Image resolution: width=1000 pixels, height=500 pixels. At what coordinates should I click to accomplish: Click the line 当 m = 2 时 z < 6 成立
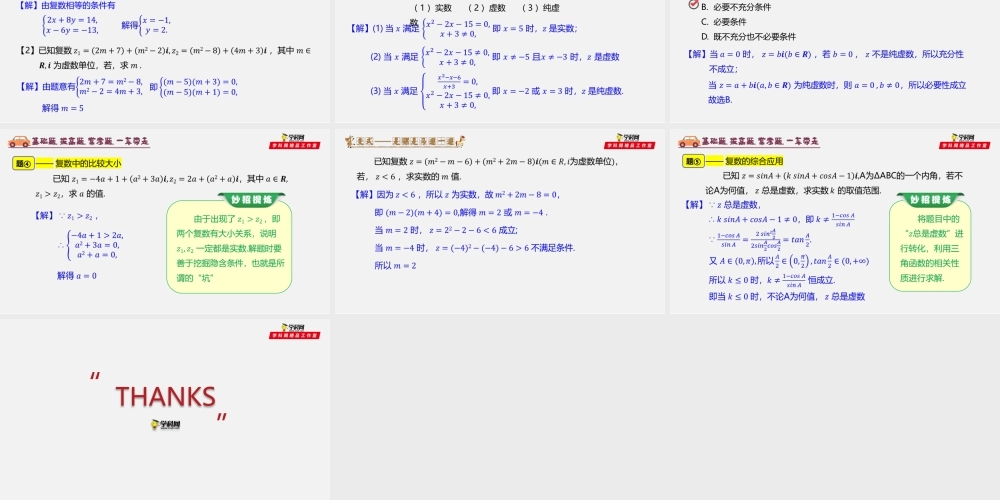tap(446, 230)
